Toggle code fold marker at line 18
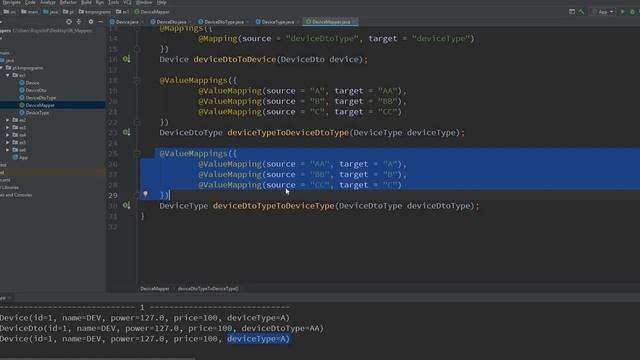This screenshot has height=360, width=640. tap(138, 80)
